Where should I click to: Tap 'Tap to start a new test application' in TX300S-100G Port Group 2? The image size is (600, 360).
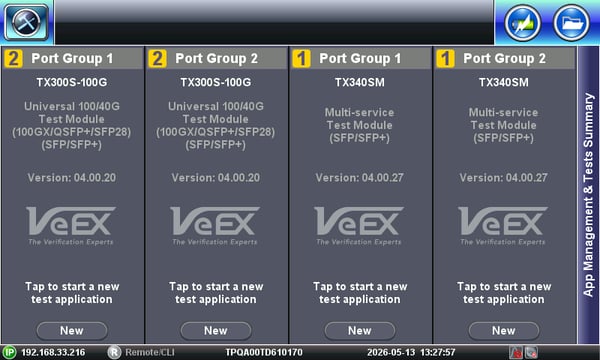coord(216,293)
